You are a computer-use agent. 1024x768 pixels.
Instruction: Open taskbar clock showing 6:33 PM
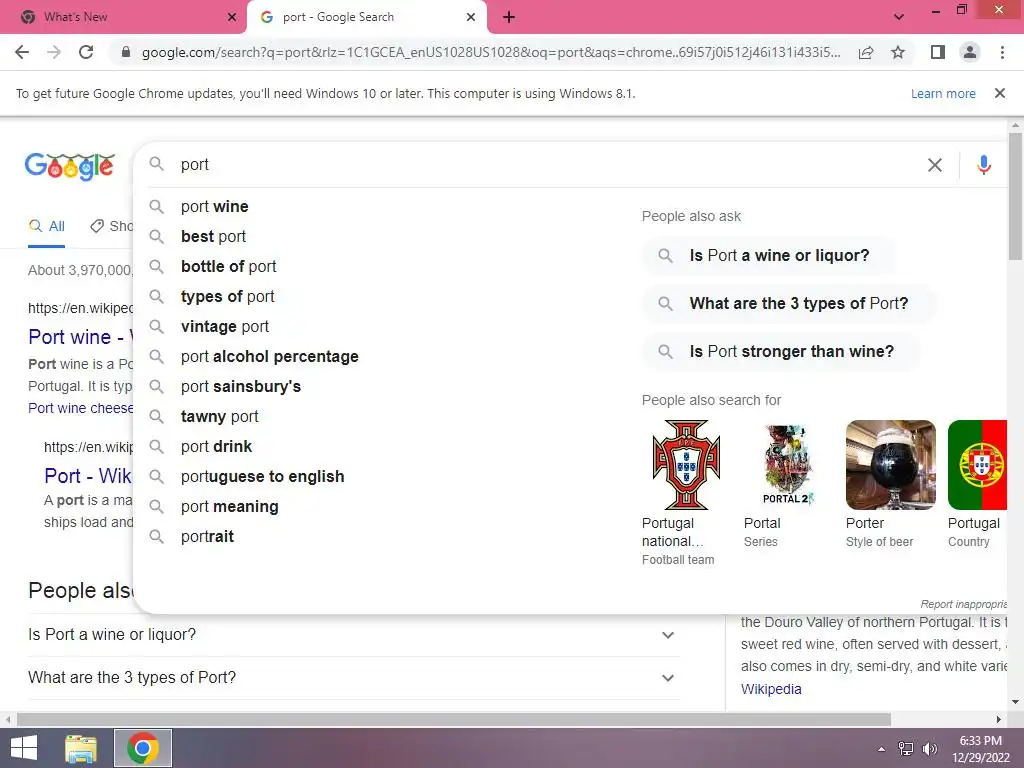pos(980,749)
